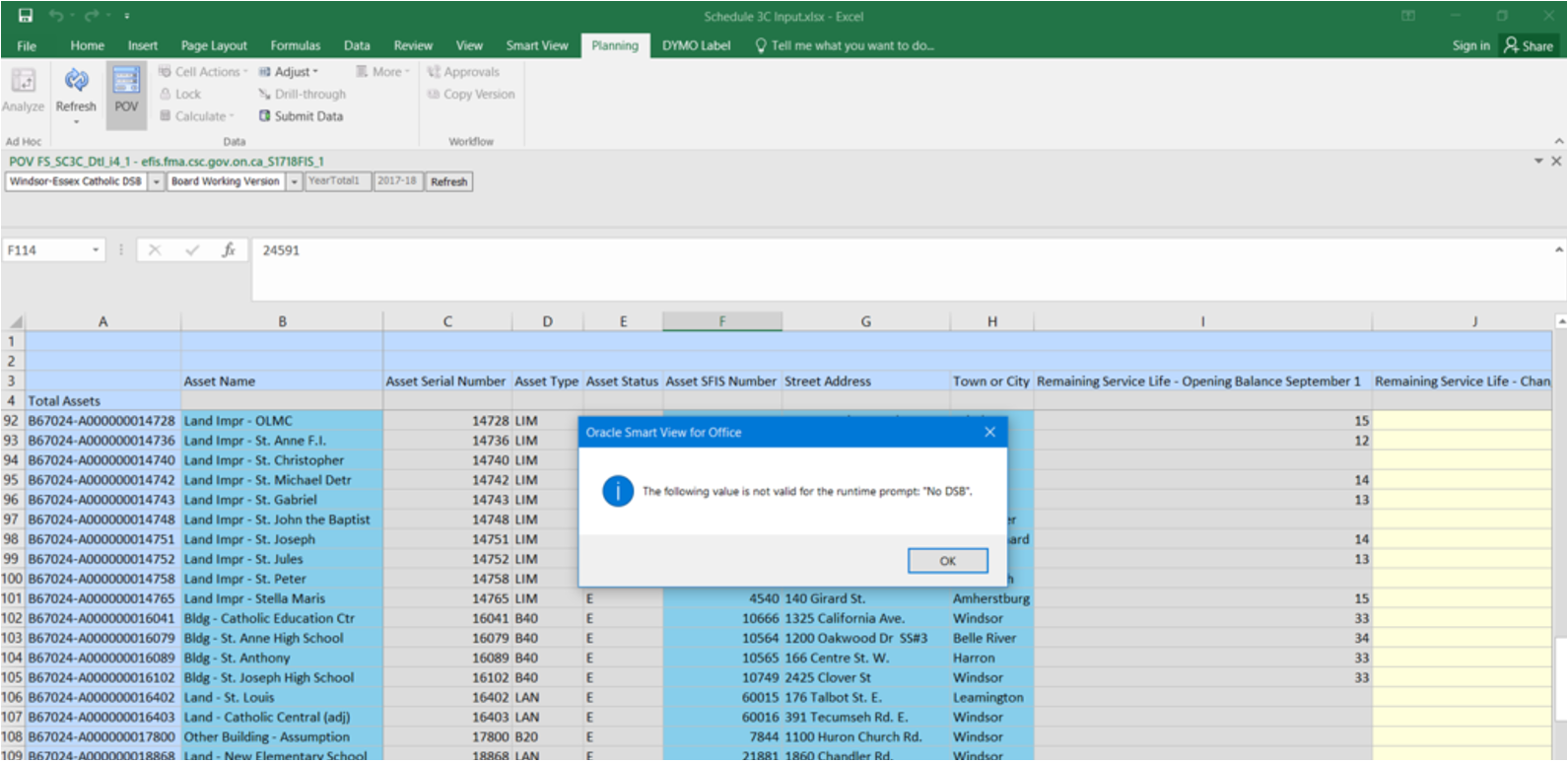Viewport: 1568px width, 763px height.
Task: Click the Refresh button in POV bar
Action: [448, 182]
